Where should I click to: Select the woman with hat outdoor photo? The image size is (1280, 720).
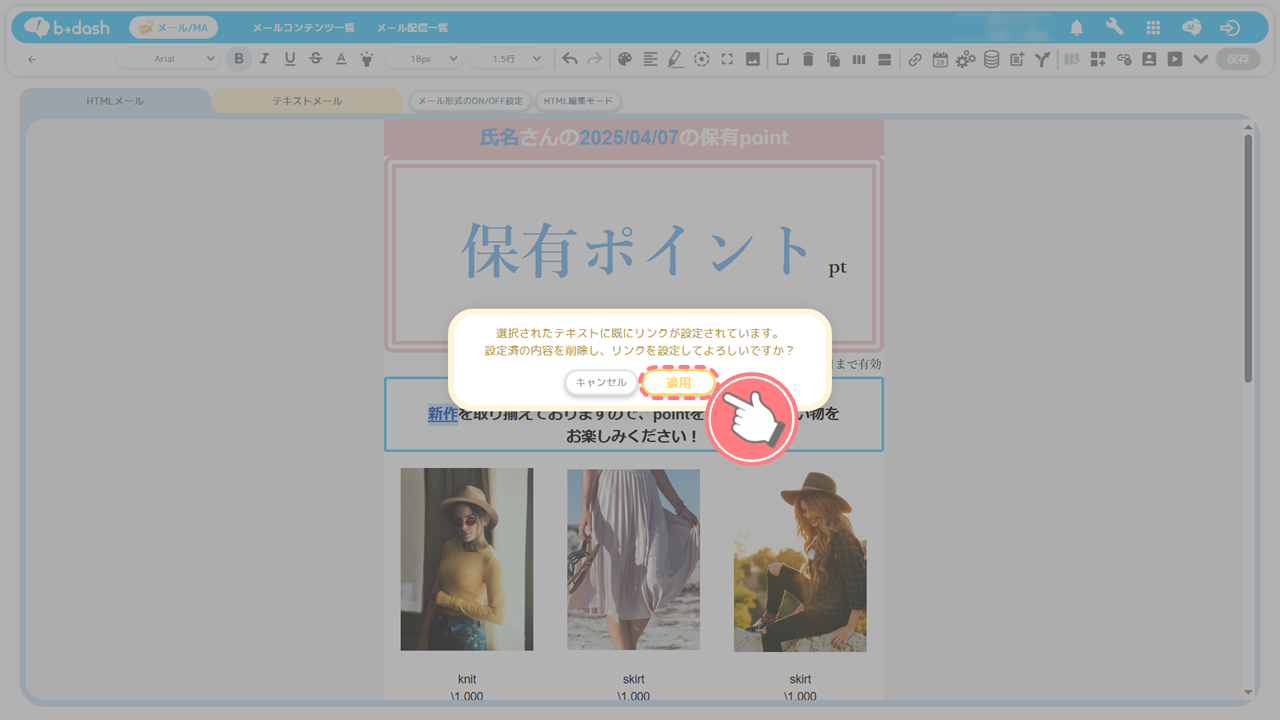(x=800, y=561)
